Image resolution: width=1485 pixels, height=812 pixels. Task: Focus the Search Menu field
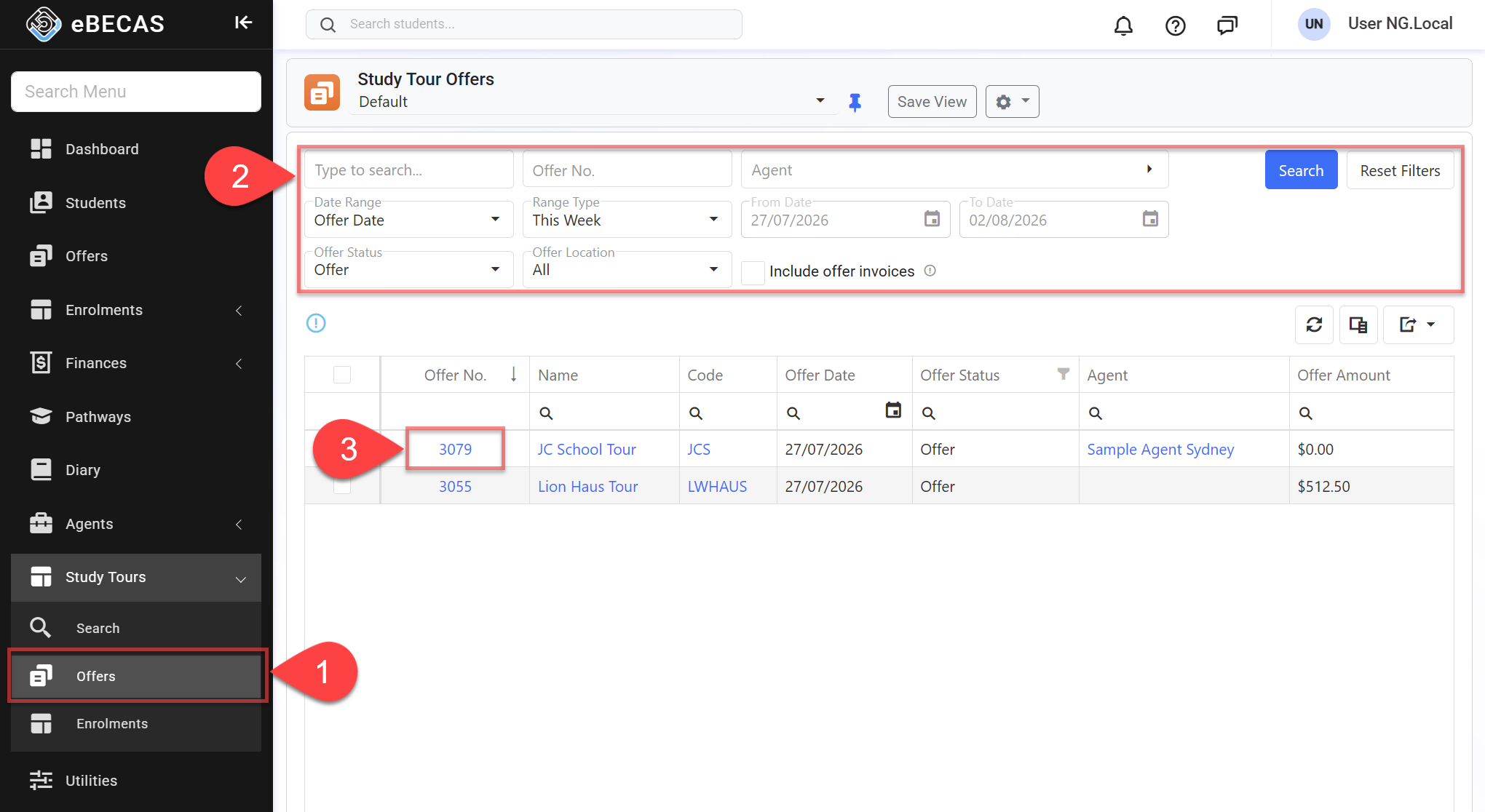[x=136, y=92]
